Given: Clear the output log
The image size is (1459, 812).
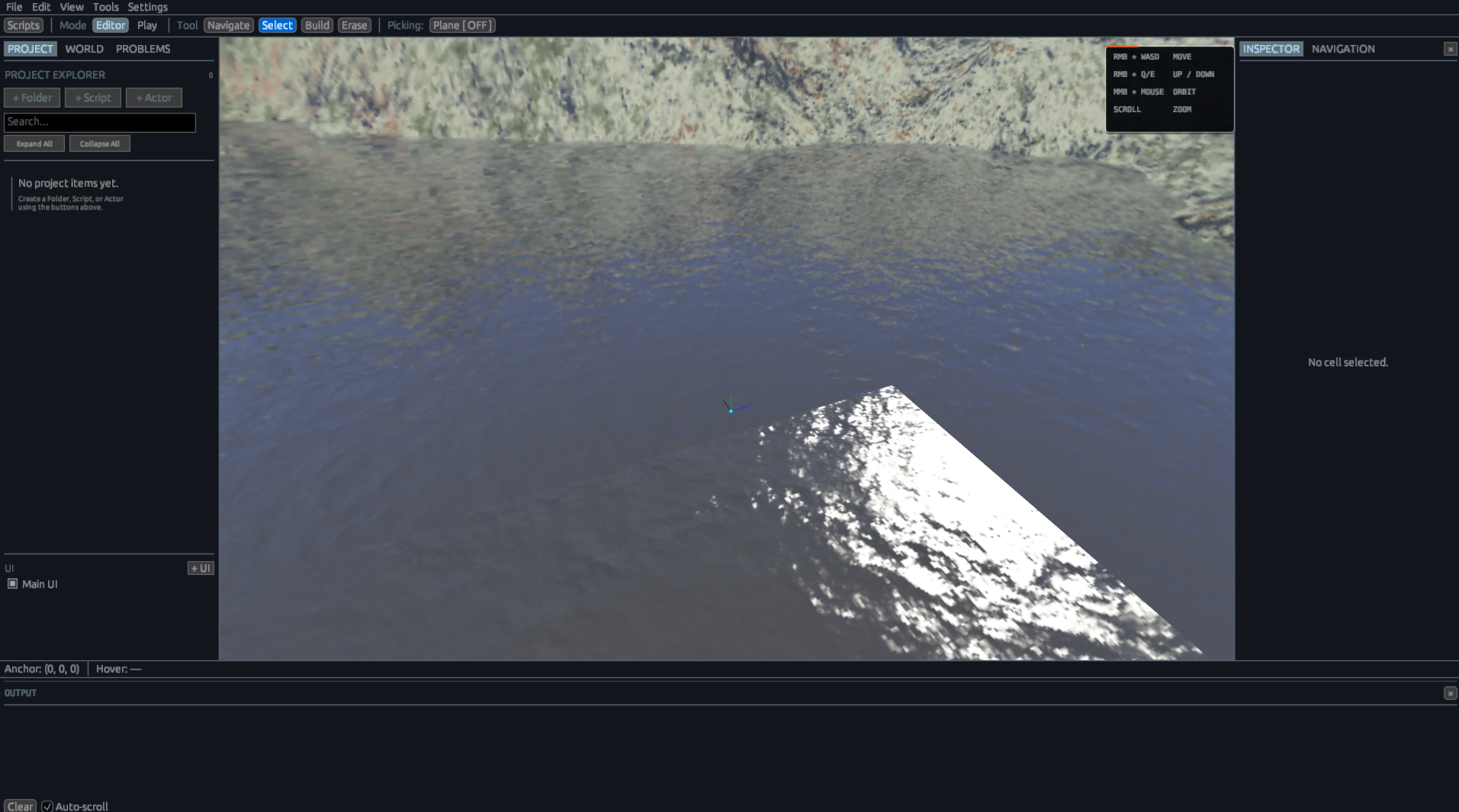Looking at the screenshot, I should click(21, 806).
